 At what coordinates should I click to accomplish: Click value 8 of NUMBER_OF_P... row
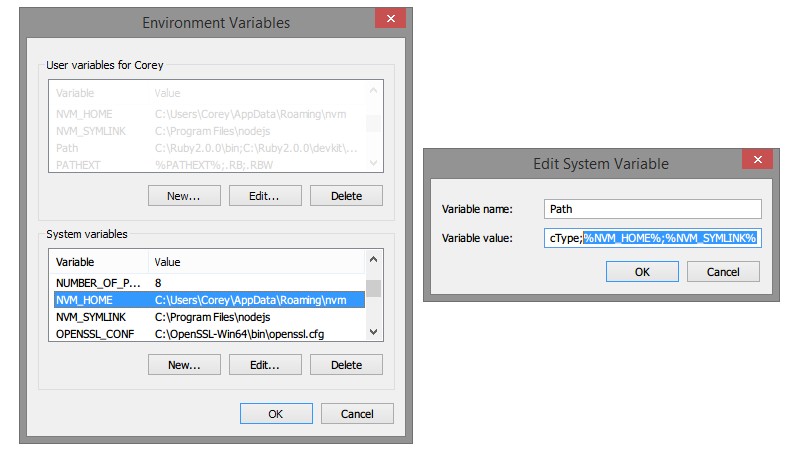158,283
